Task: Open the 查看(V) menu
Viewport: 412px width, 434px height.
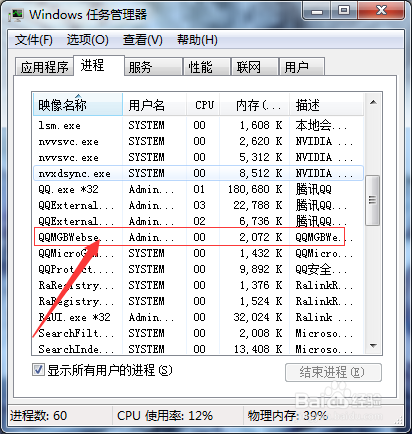Action: [x=143, y=40]
